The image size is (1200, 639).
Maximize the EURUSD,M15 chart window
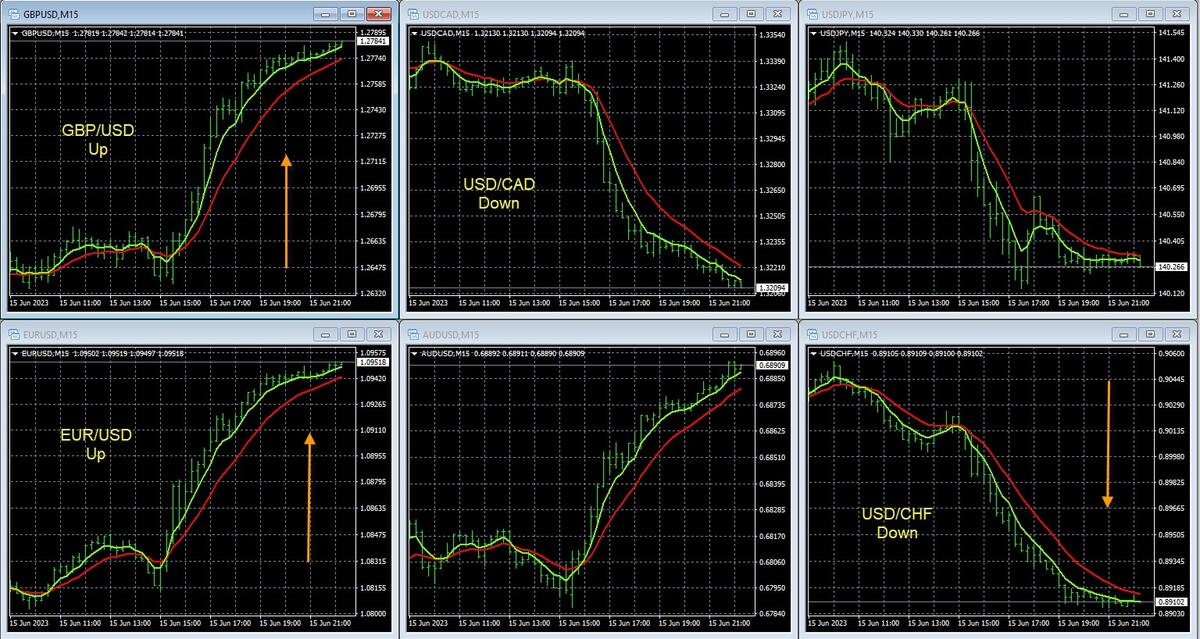click(352, 333)
